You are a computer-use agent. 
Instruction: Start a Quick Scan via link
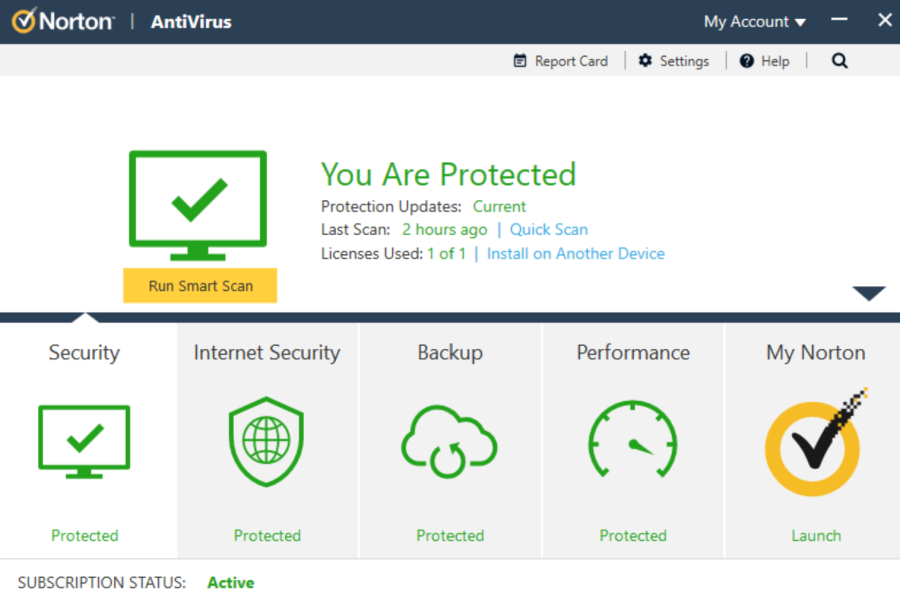tap(549, 230)
